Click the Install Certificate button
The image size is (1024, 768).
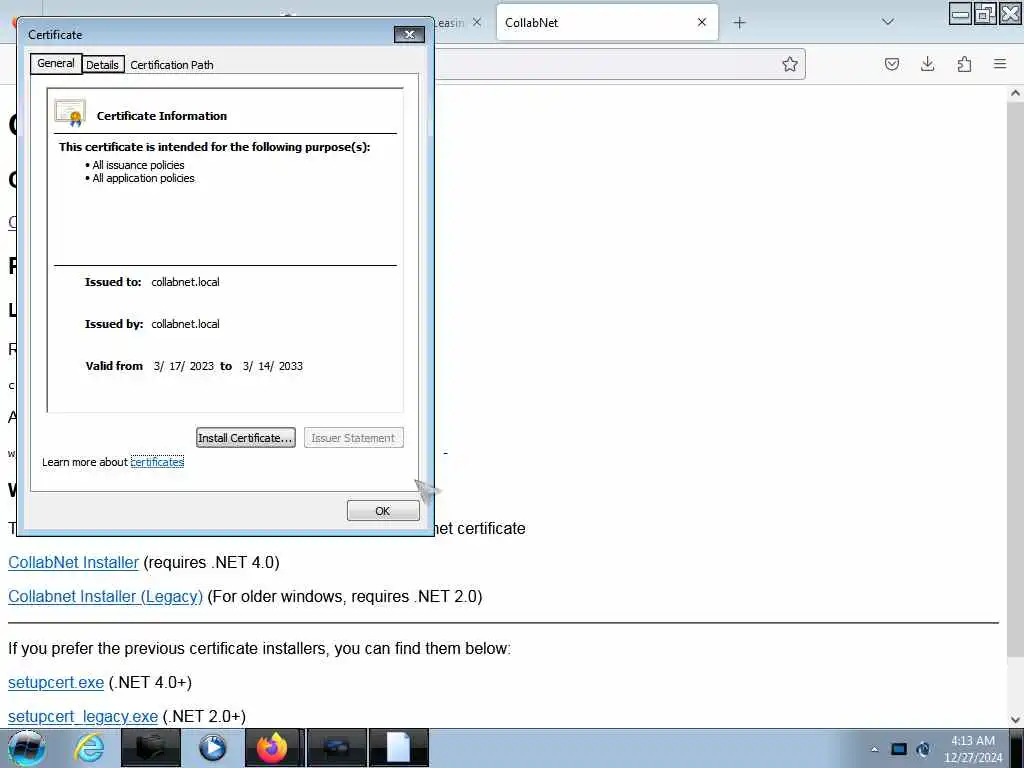point(246,438)
